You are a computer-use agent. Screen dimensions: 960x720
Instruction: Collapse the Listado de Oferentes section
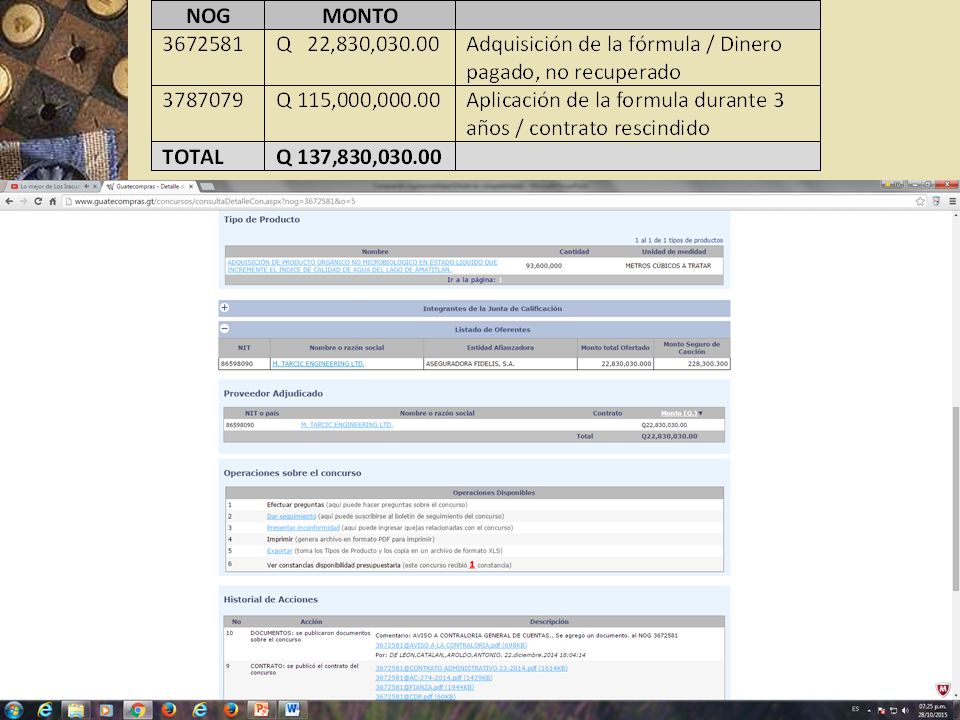[225, 328]
